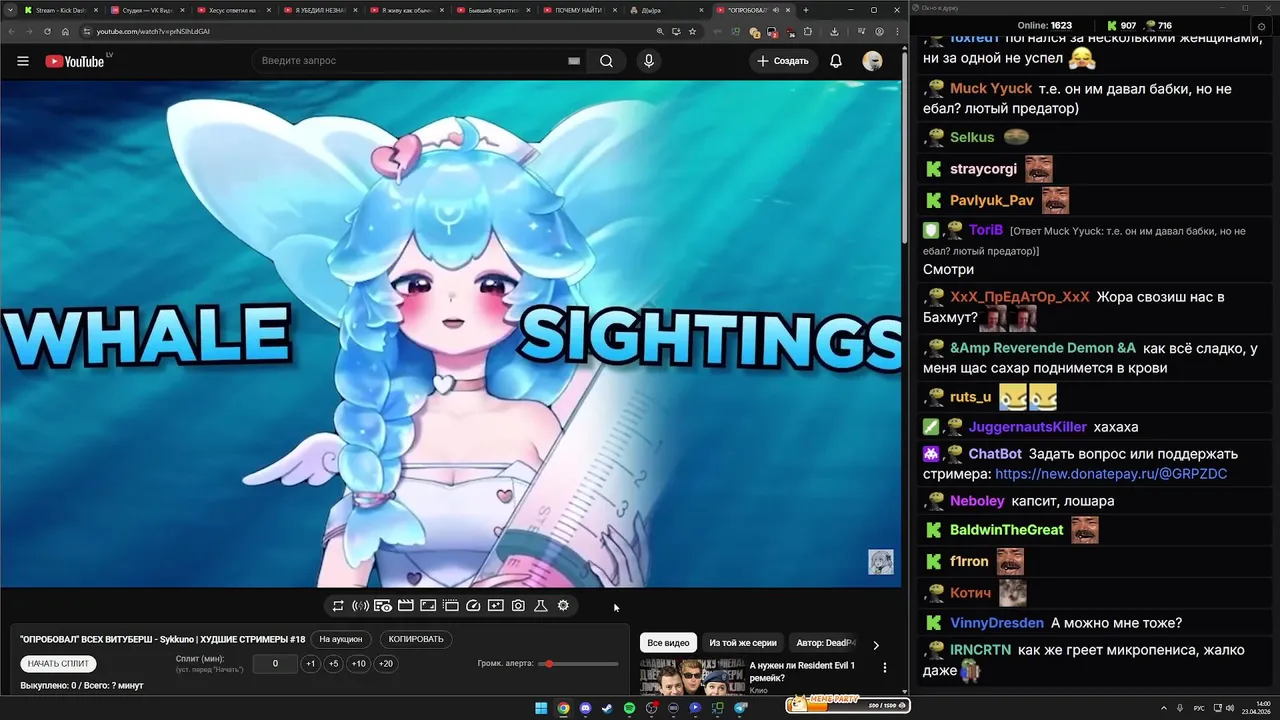Select the Все видео chip

coord(668,643)
